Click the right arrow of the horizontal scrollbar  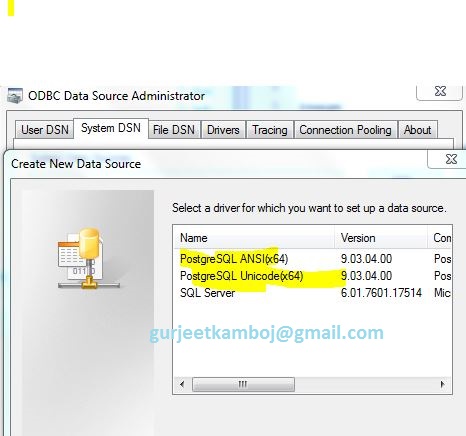[x=443, y=384]
